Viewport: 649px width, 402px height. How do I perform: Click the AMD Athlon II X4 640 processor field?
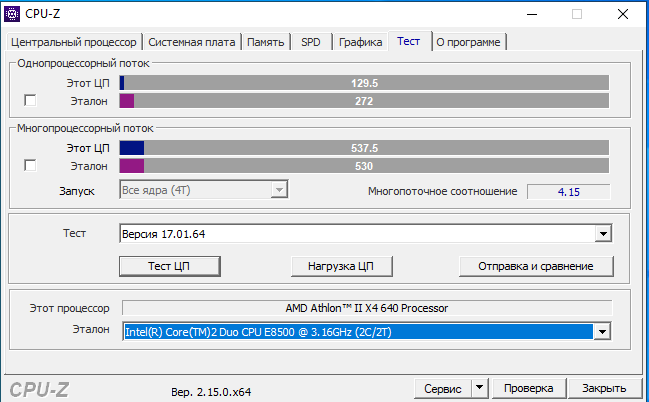click(367, 308)
